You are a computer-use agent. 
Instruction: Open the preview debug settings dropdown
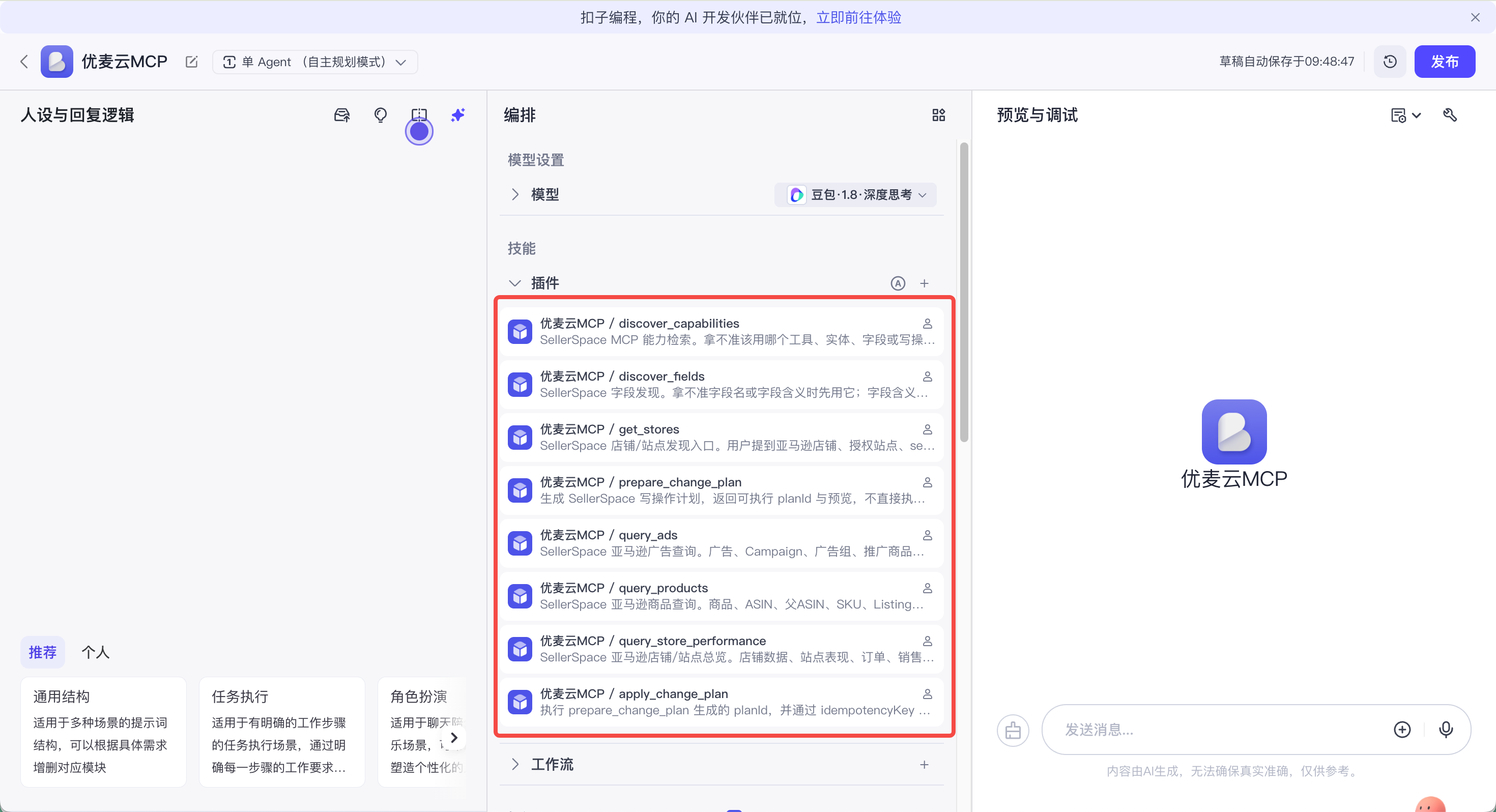pos(1405,115)
